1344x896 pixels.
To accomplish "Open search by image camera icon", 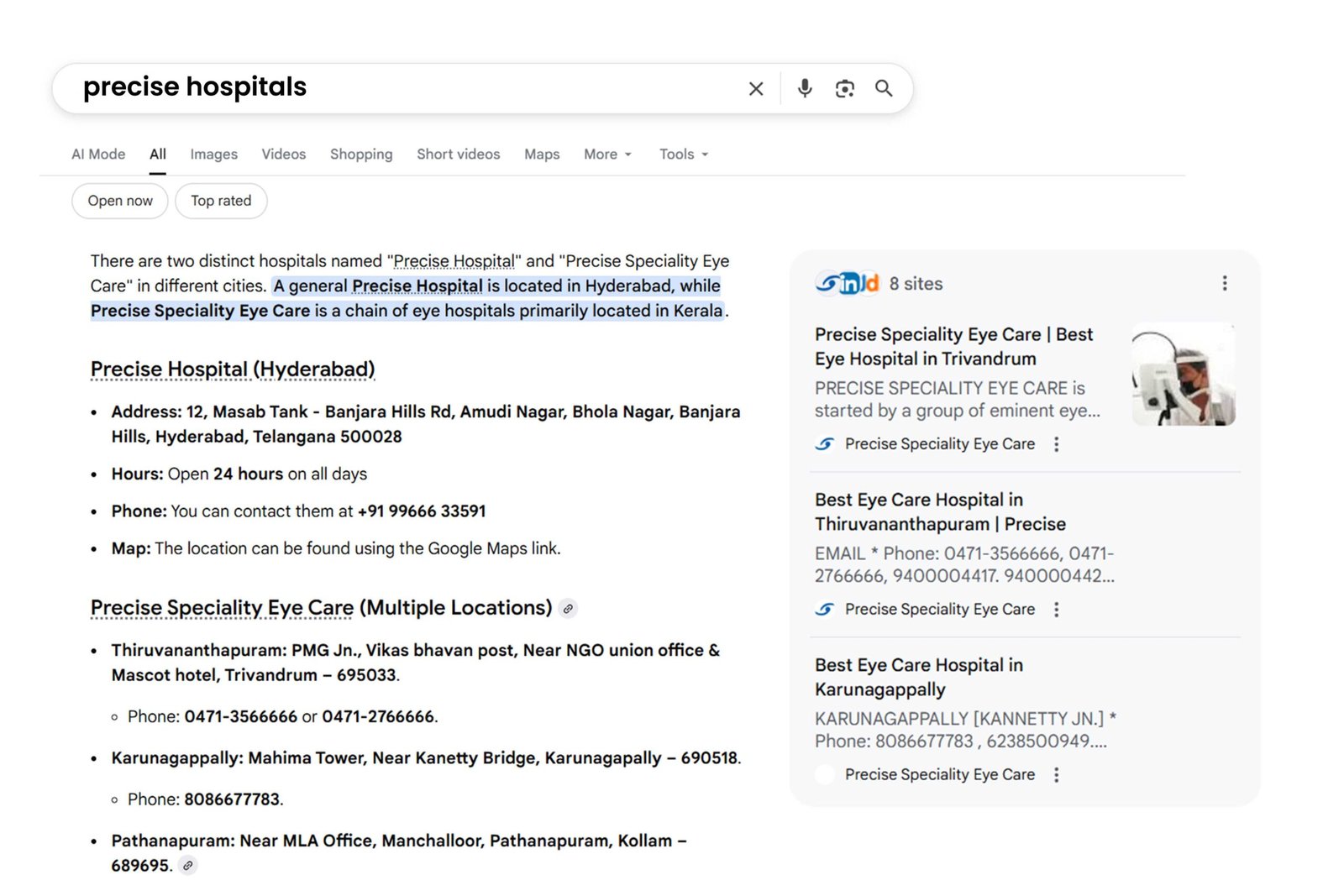I will (844, 88).
